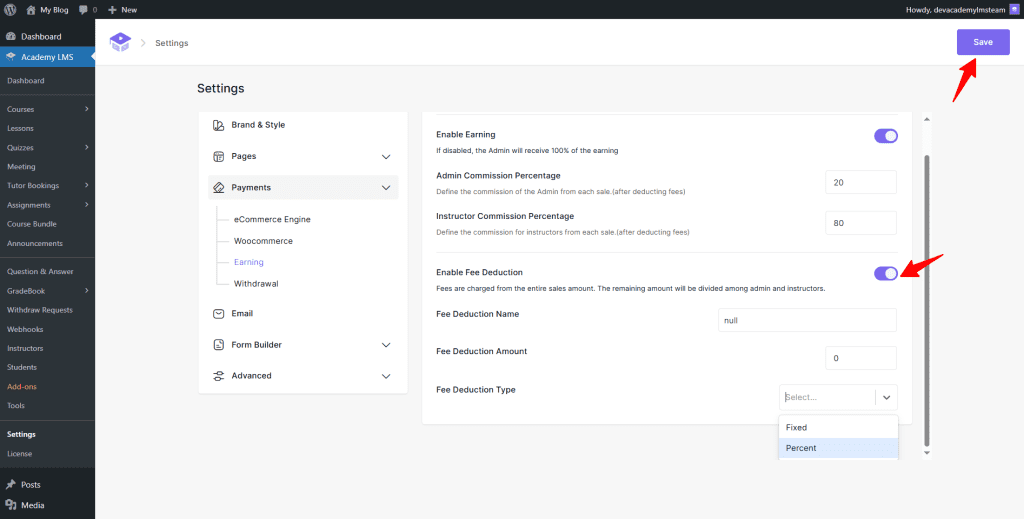Expand the Quizzes submenu arrow
This screenshot has height=519, width=1024.
(x=87, y=148)
